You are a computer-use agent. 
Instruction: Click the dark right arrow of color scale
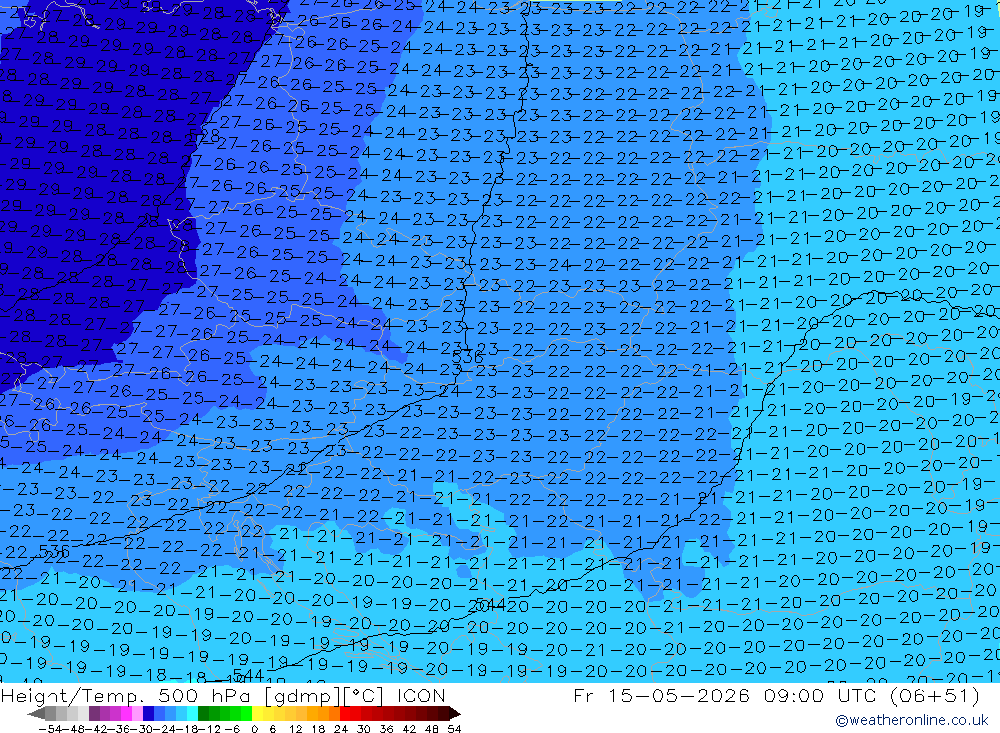pyautogui.click(x=455, y=714)
